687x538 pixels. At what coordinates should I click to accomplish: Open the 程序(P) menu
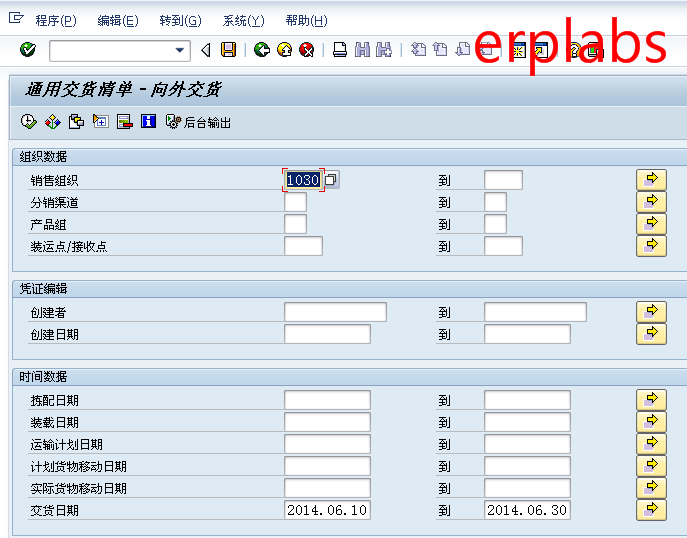click(x=56, y=21)
